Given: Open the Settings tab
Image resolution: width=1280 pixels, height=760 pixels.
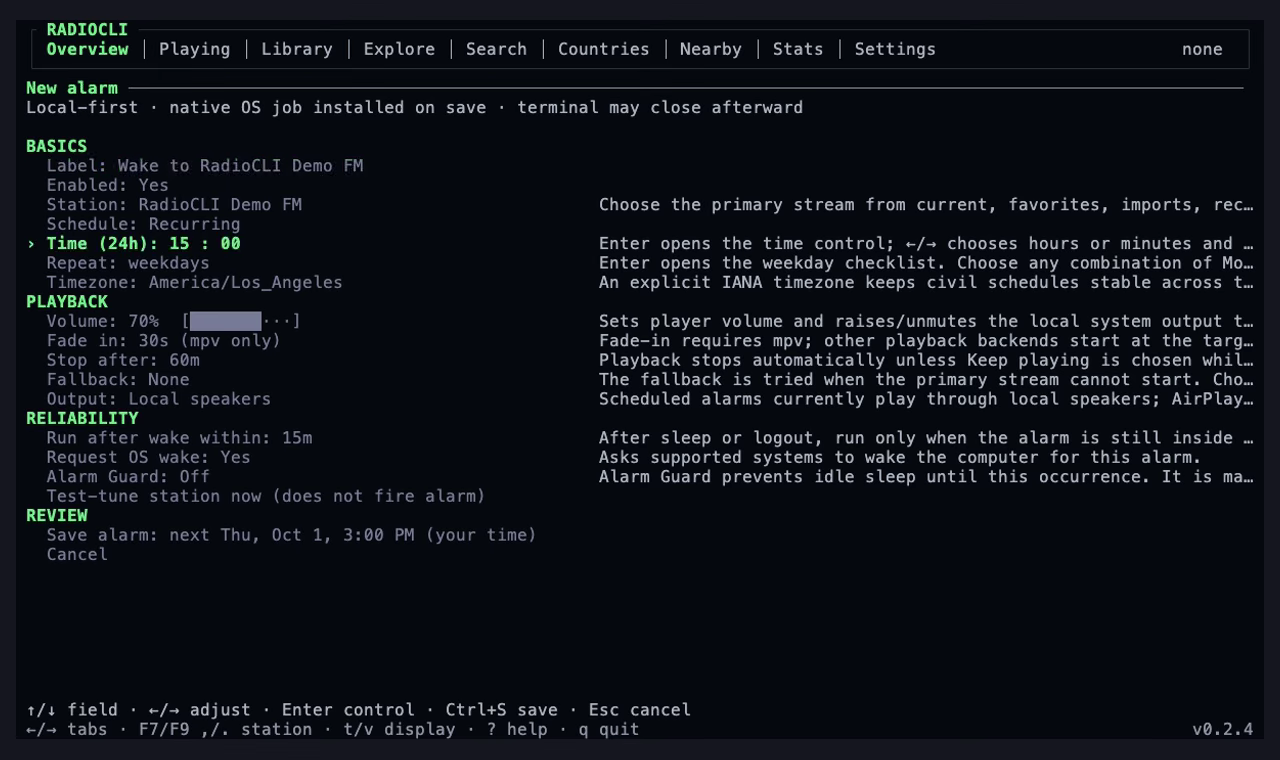Looking at the screenshot, I should click(x=895, y=49).
